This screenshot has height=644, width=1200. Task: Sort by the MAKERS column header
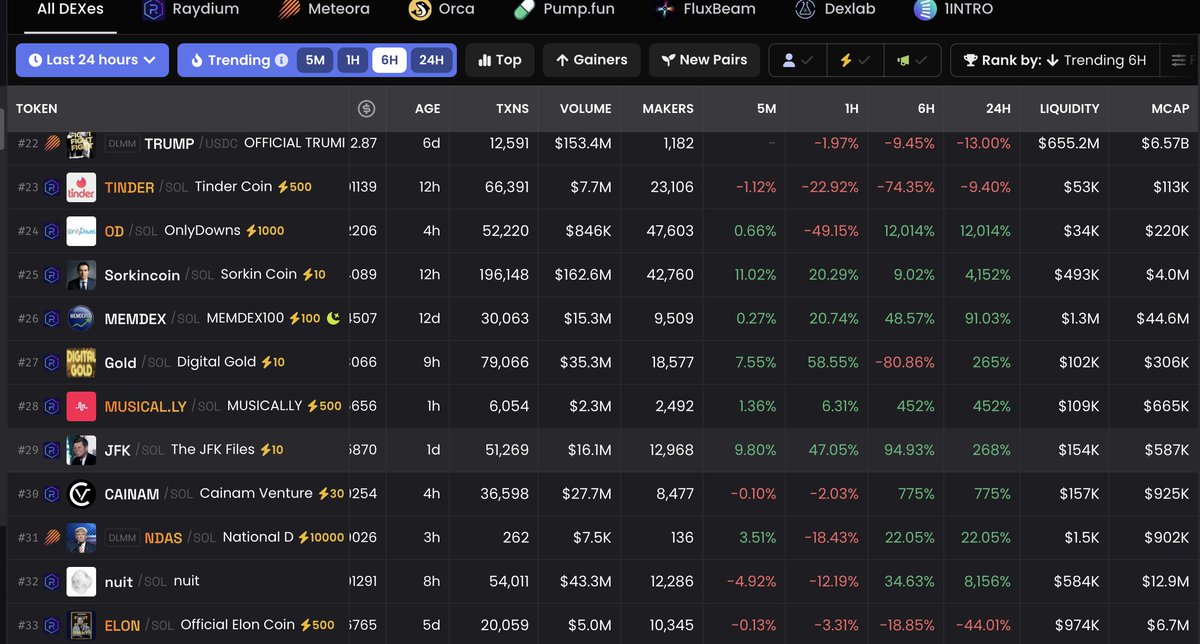(668, 108)
